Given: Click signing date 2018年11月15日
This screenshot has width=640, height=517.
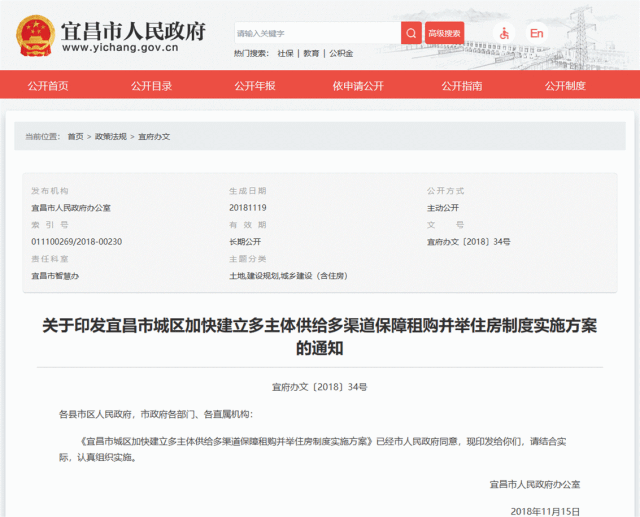Looking at the screenshot, I should pos(545,512).
